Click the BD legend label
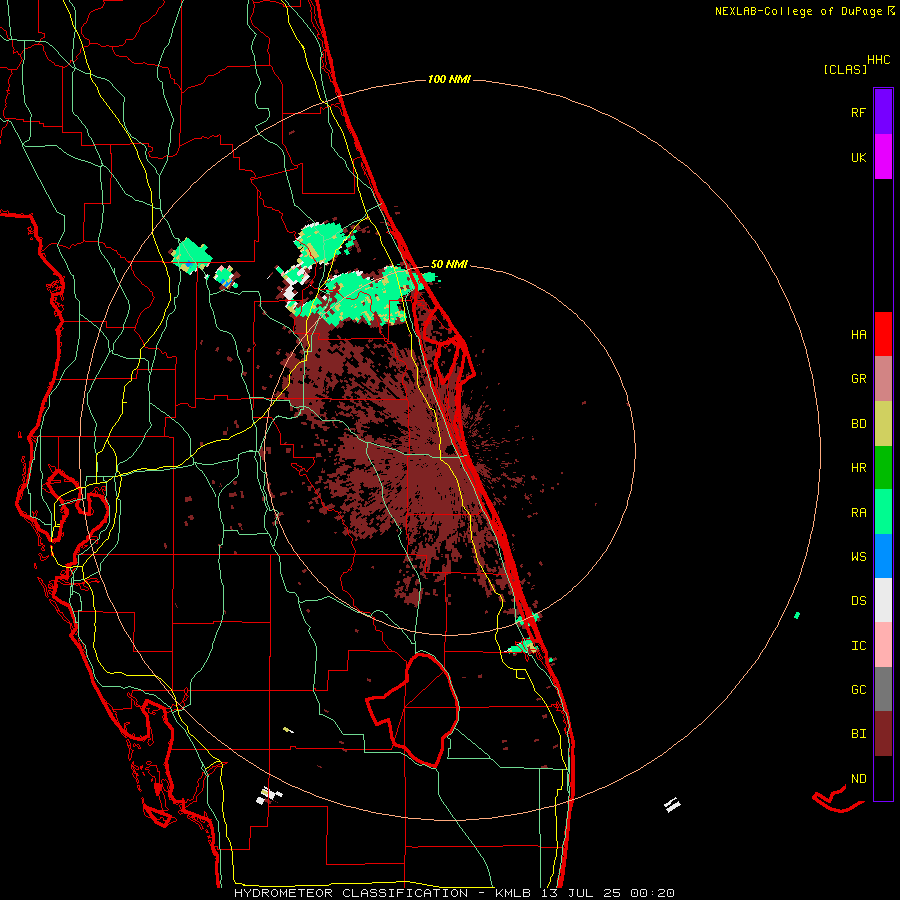The height and width of the screenshot is (900, 900). [x=858, y=424]
